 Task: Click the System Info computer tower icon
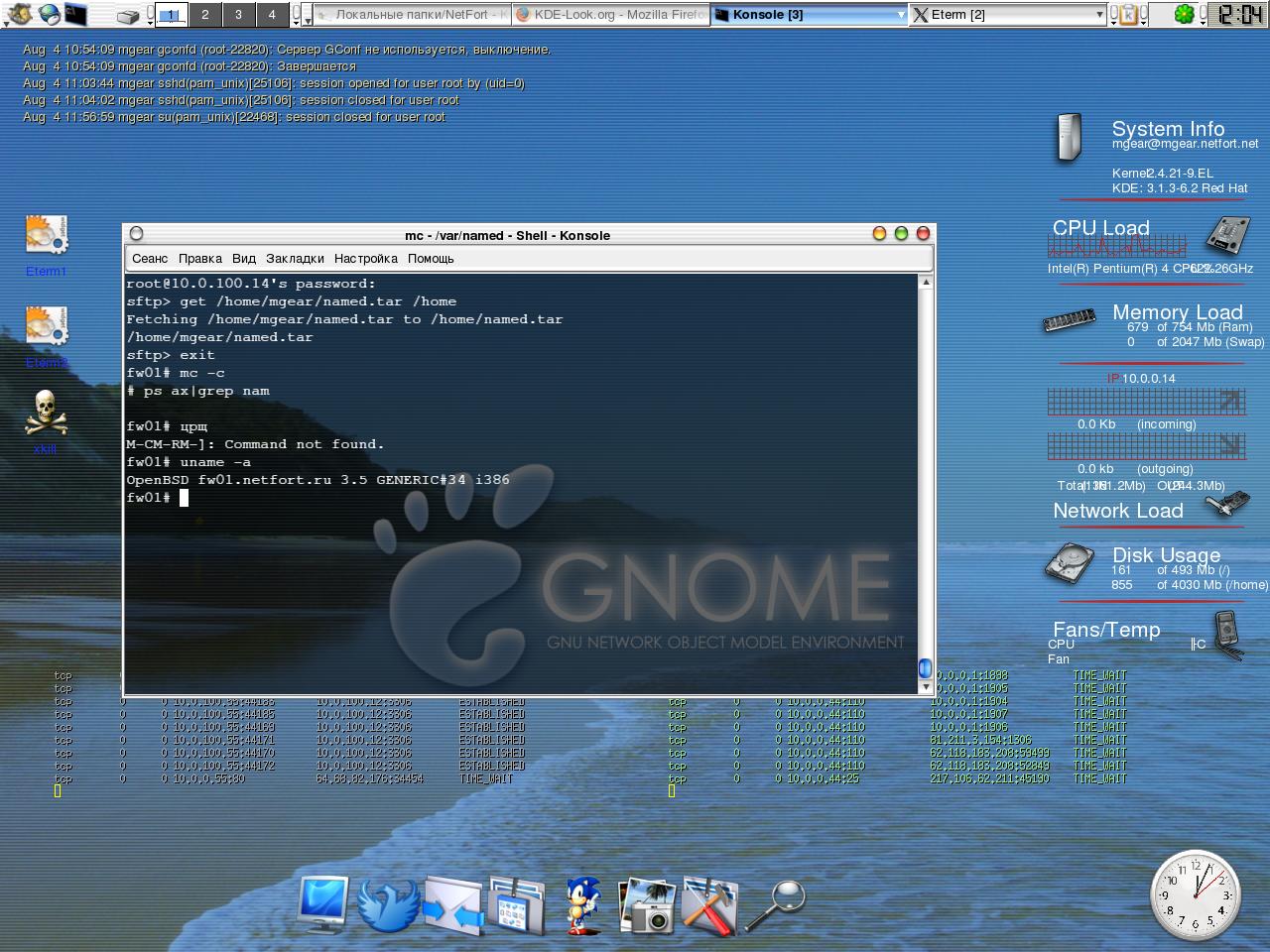[1069, 137]
